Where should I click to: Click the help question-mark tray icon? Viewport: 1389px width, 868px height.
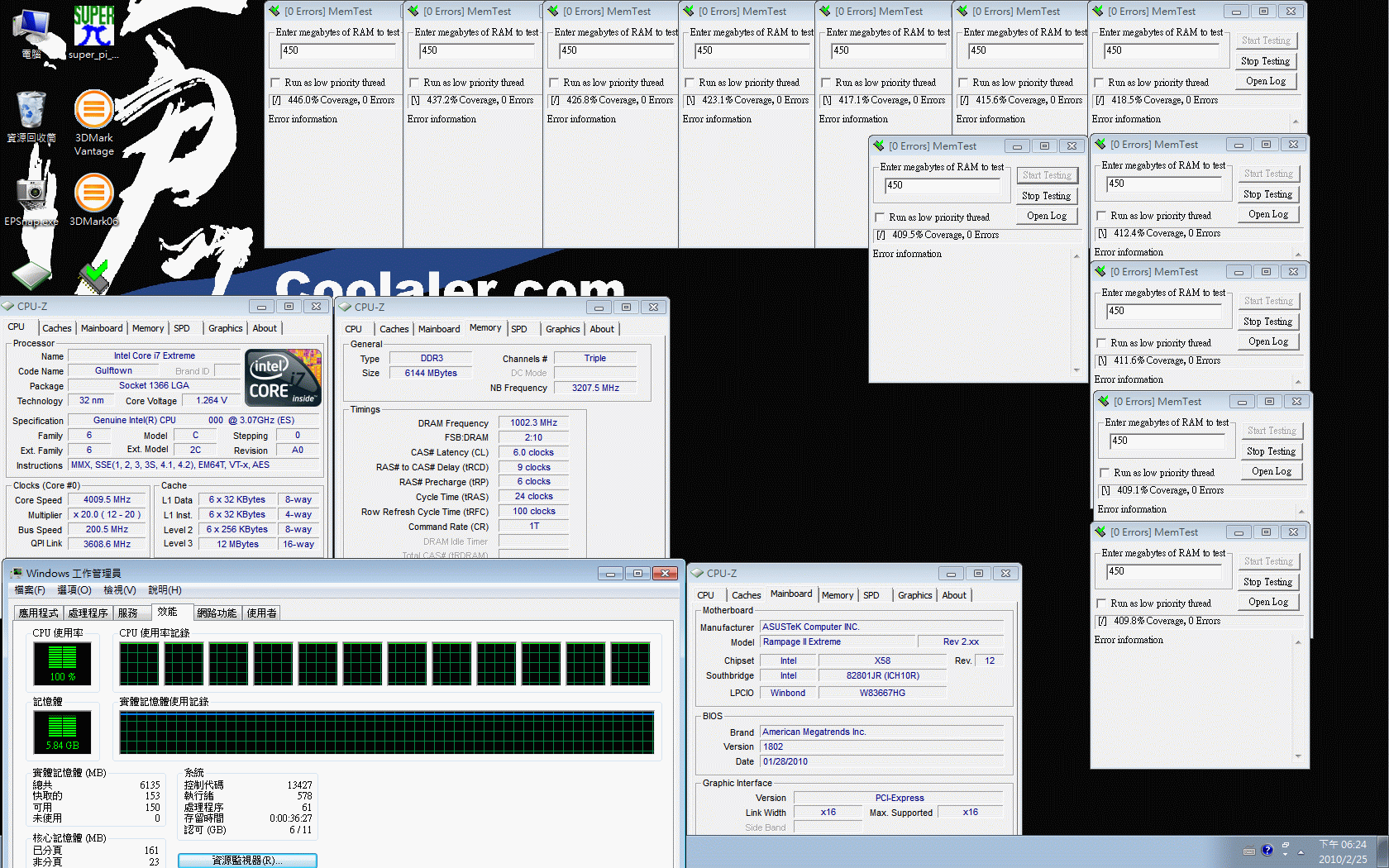[1267, 850]
